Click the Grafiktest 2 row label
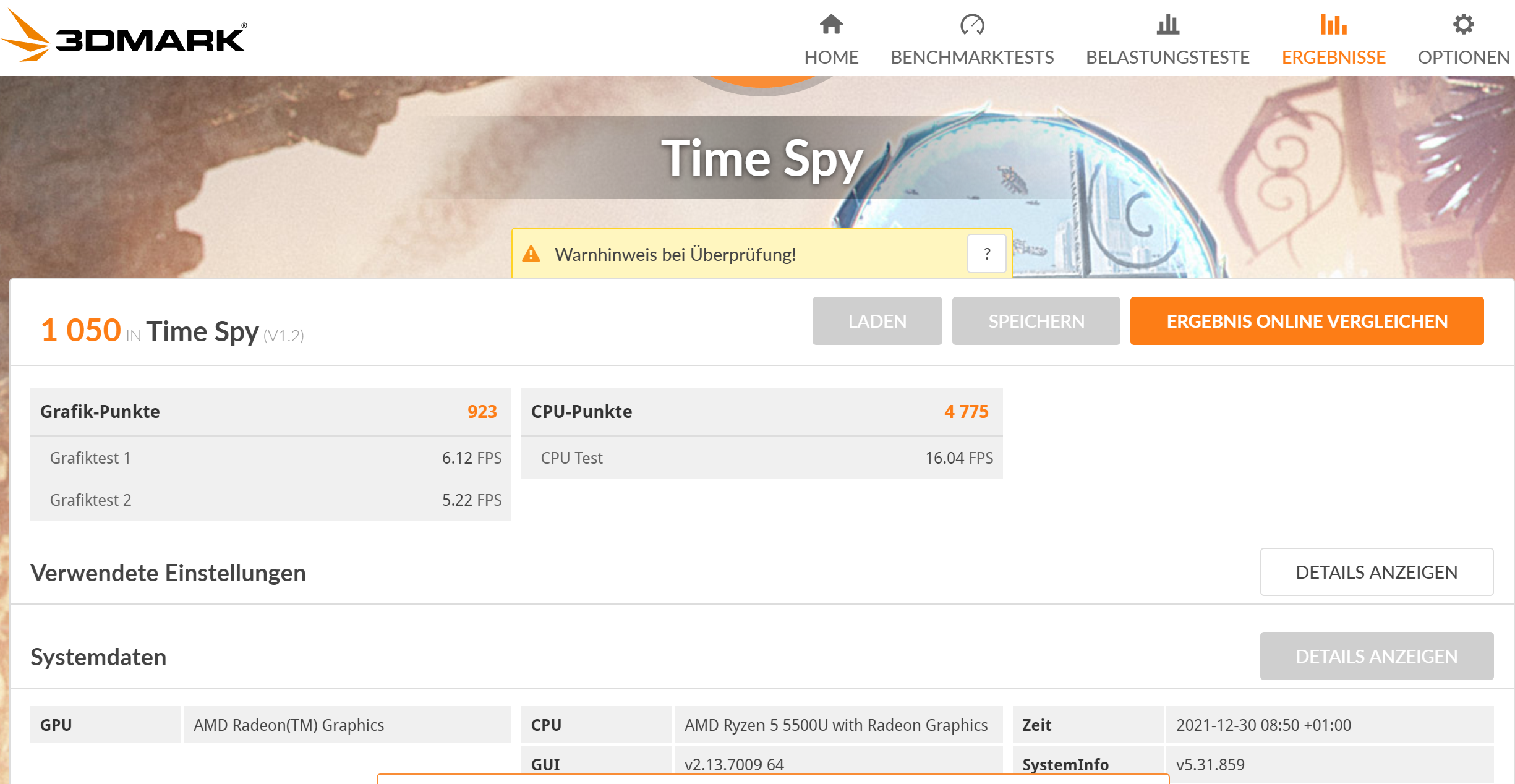The width and height of the screenshot is (1515, 784). [91, 500]
